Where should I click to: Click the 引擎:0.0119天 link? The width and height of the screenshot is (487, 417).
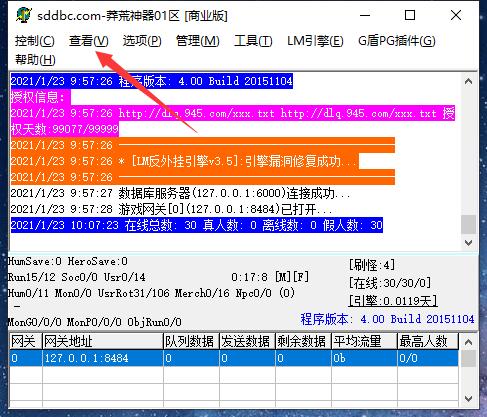(393, 301)
